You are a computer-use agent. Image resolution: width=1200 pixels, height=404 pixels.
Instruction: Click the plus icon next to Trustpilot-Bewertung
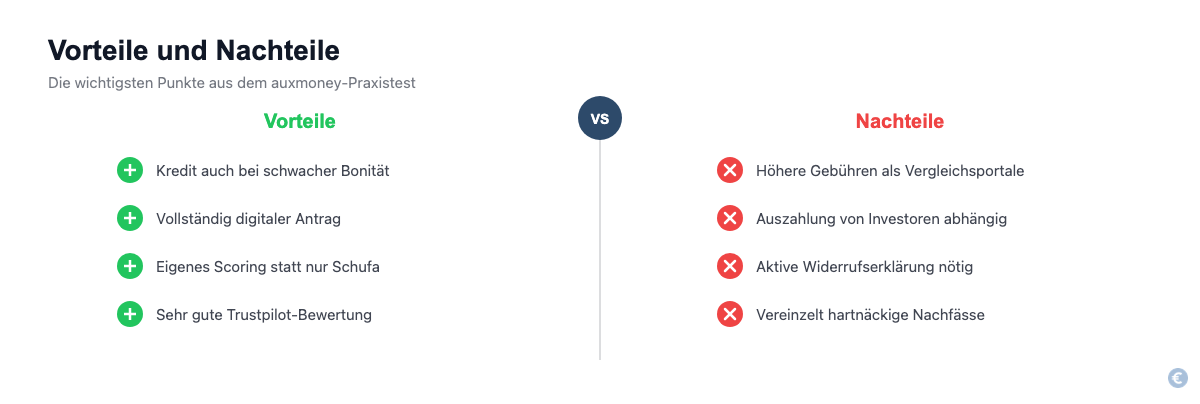[x=130, y=315]
